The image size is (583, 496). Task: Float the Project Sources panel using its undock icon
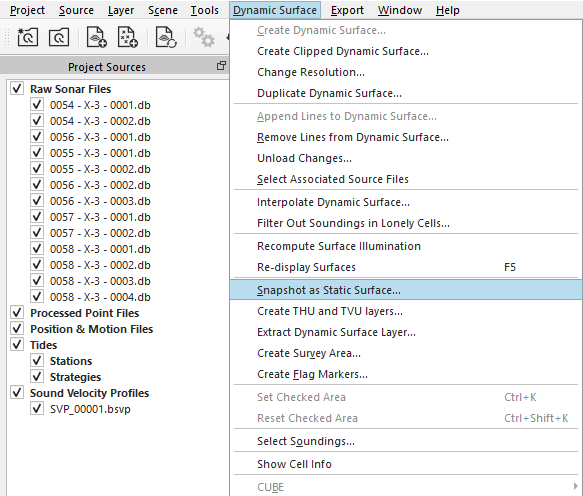221,66
